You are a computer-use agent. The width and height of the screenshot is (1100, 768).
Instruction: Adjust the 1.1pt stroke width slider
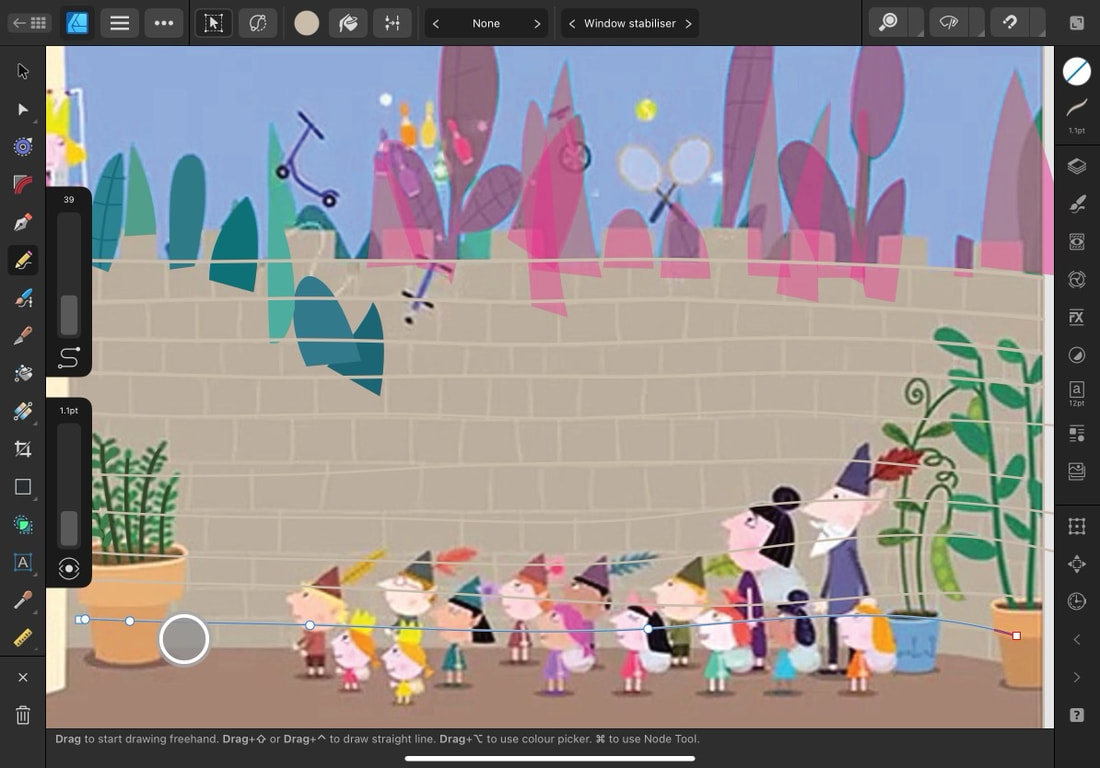coord(69,485)
